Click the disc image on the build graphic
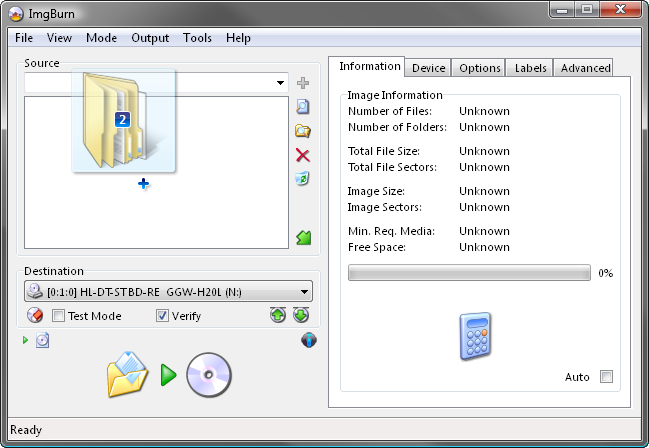Screen dimensions: 649x448 point(209,375)
